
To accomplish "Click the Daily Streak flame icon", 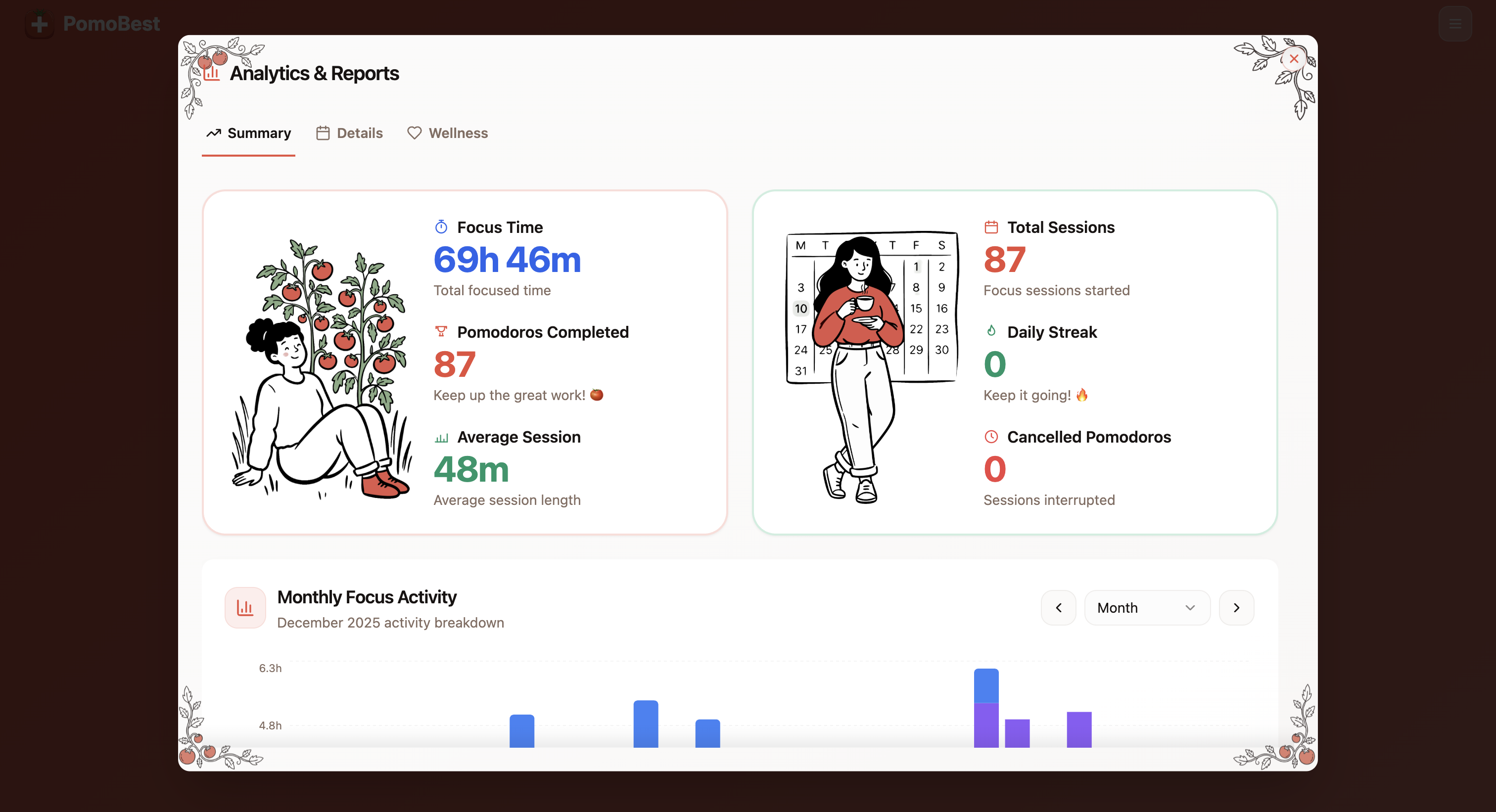I will point(991,331).
